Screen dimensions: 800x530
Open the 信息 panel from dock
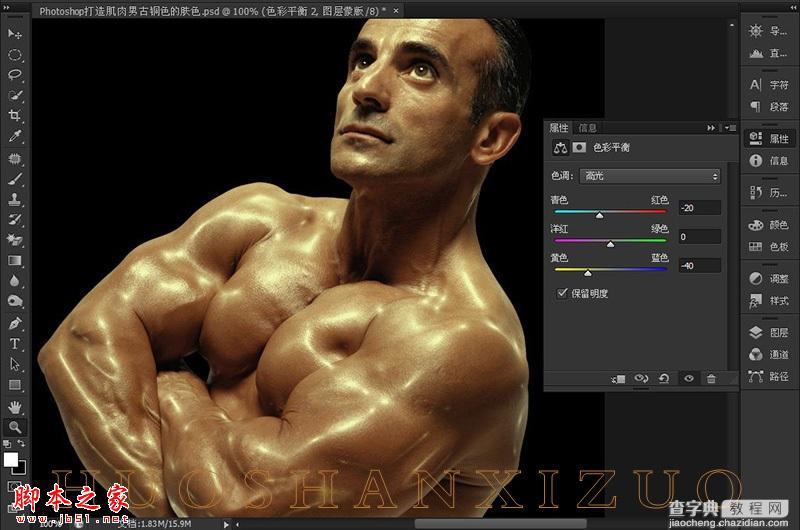tap(769, 161)
